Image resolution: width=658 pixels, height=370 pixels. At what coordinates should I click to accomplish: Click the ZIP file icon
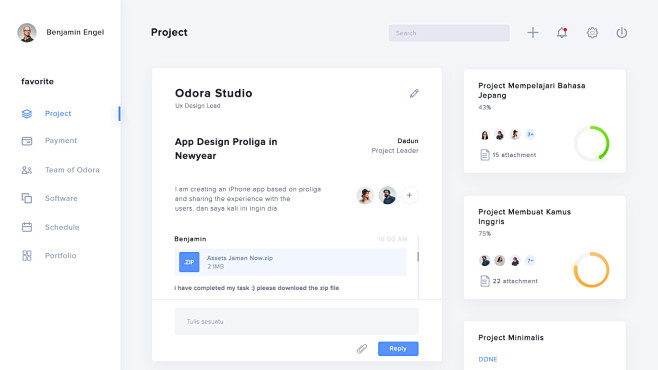click(x=189, y=262)
